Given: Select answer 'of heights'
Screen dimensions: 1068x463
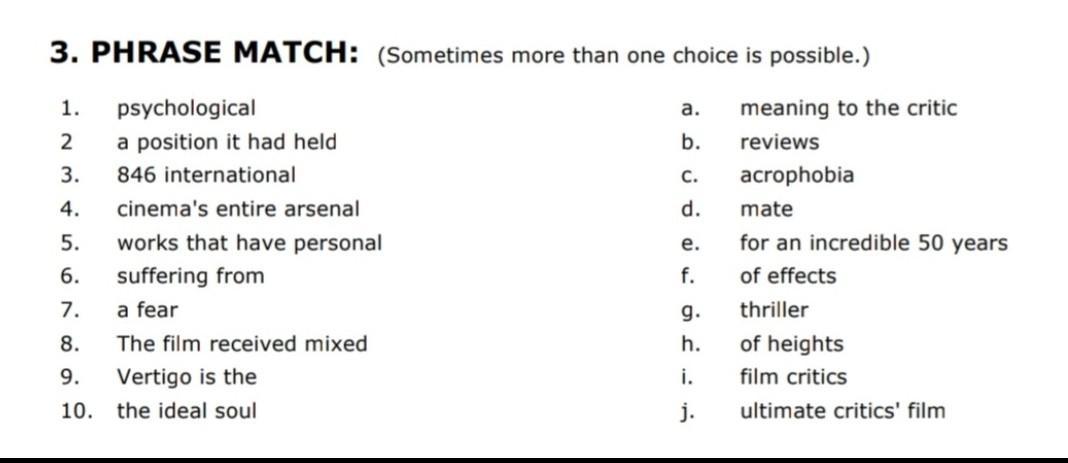Looking at the screenshot, I should pyautogui.click(x=791, y=344).
